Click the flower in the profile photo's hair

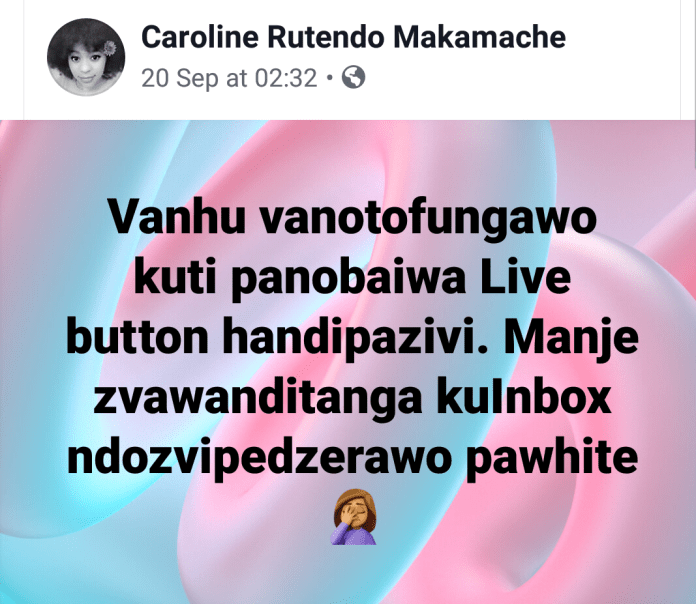[109, 47]
